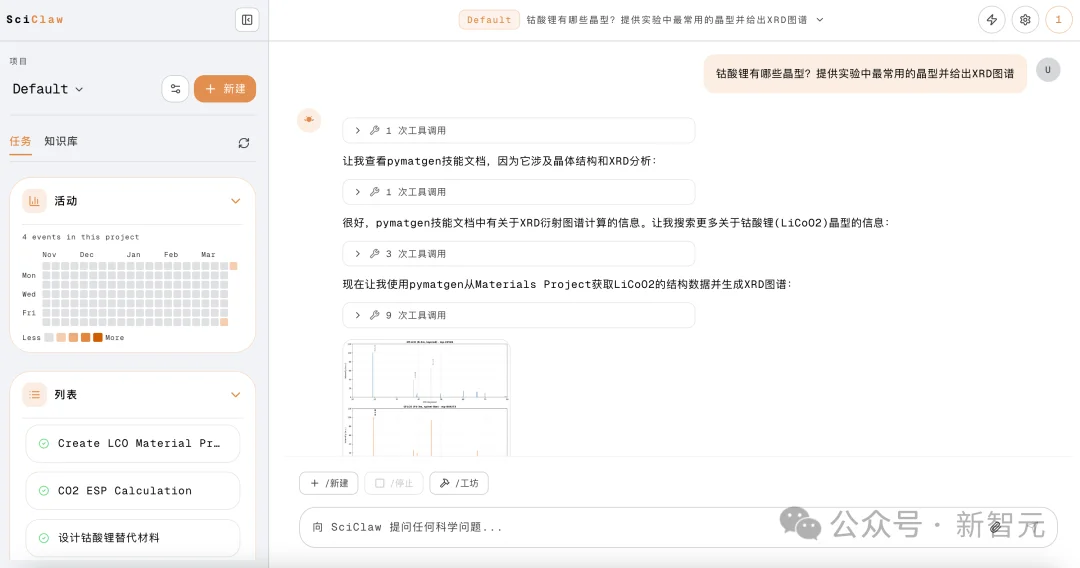Collapse the 活动 section
This screenshot has height=568, width=1080.
pos(236,201)
